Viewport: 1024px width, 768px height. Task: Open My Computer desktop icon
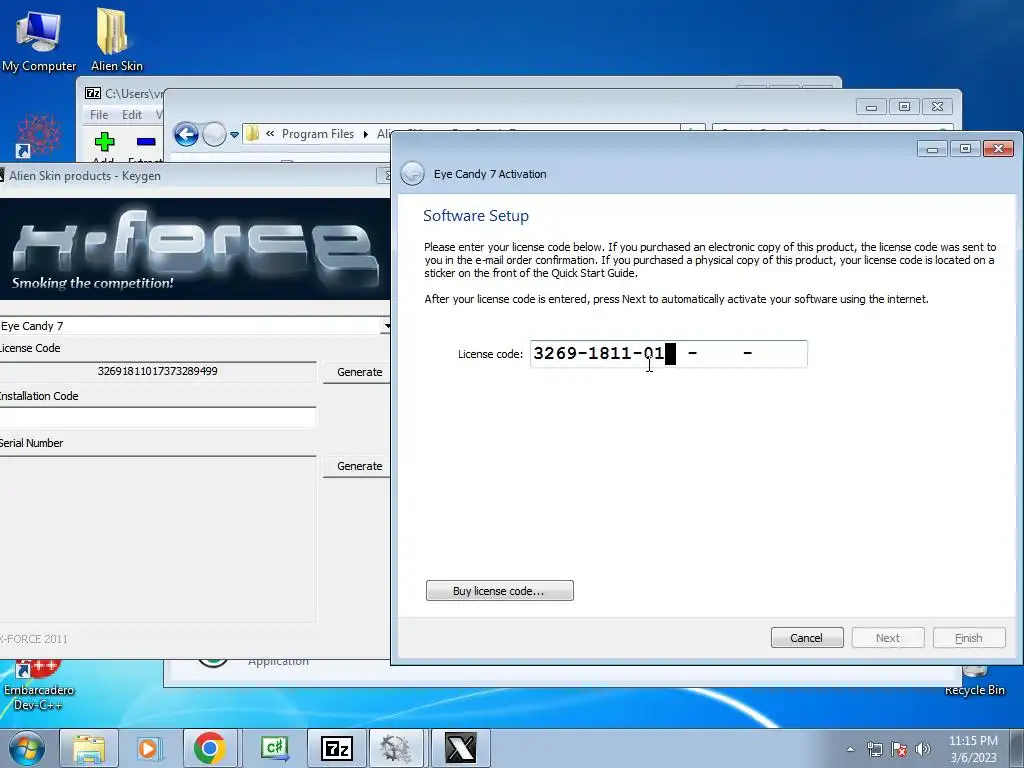38,40
